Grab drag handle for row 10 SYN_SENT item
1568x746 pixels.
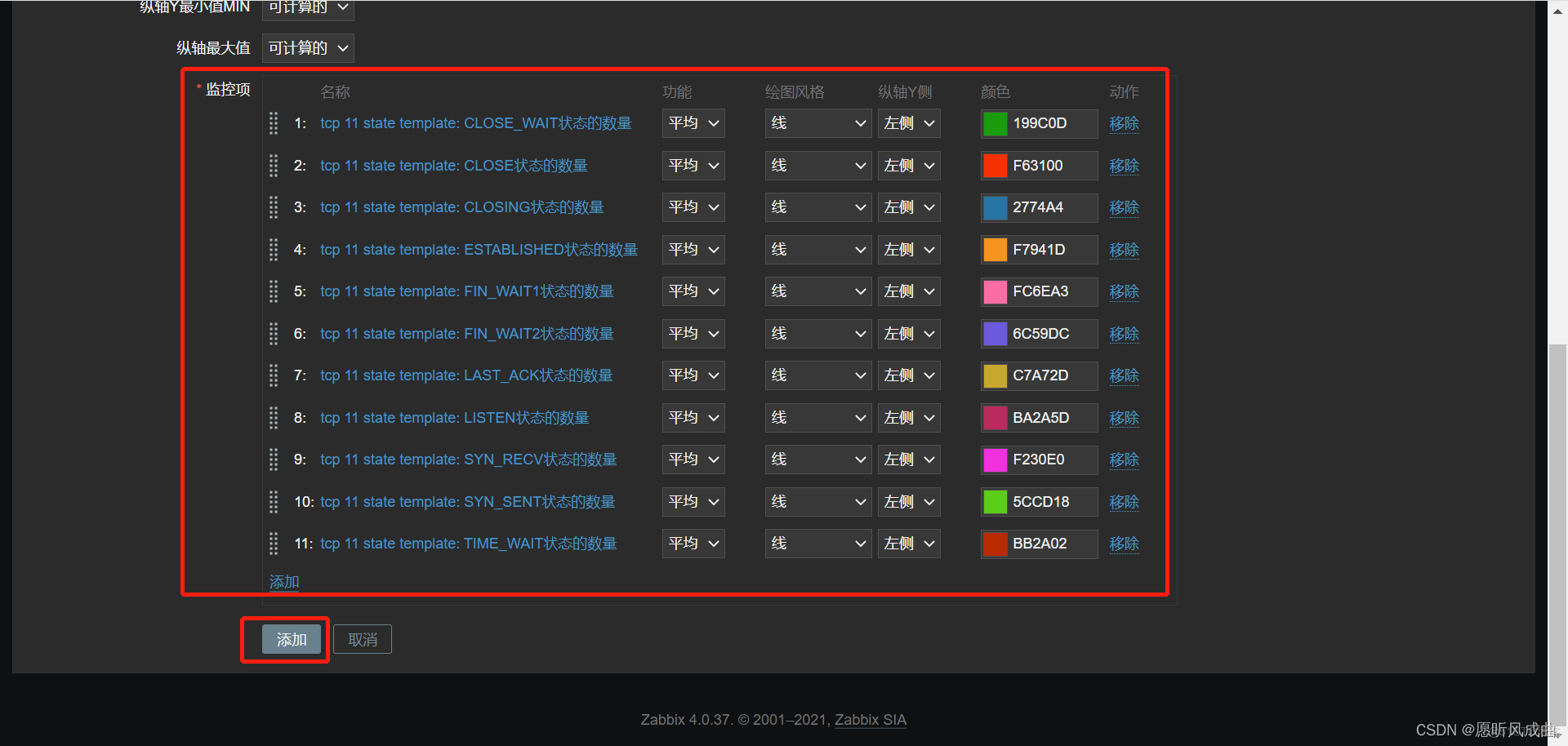pos(274,502)
